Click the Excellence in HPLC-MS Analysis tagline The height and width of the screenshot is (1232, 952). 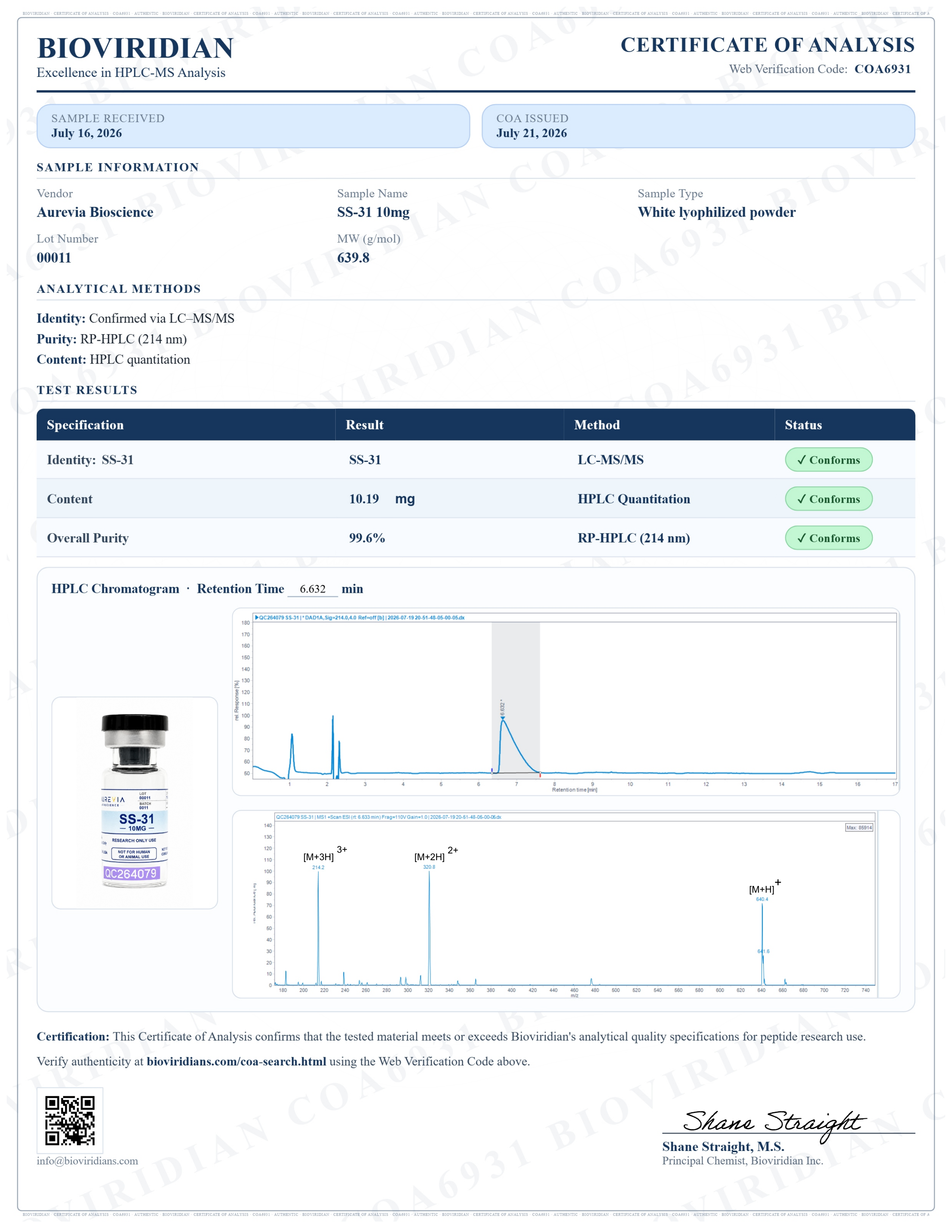pyautogui.click(x=131, y=73)
